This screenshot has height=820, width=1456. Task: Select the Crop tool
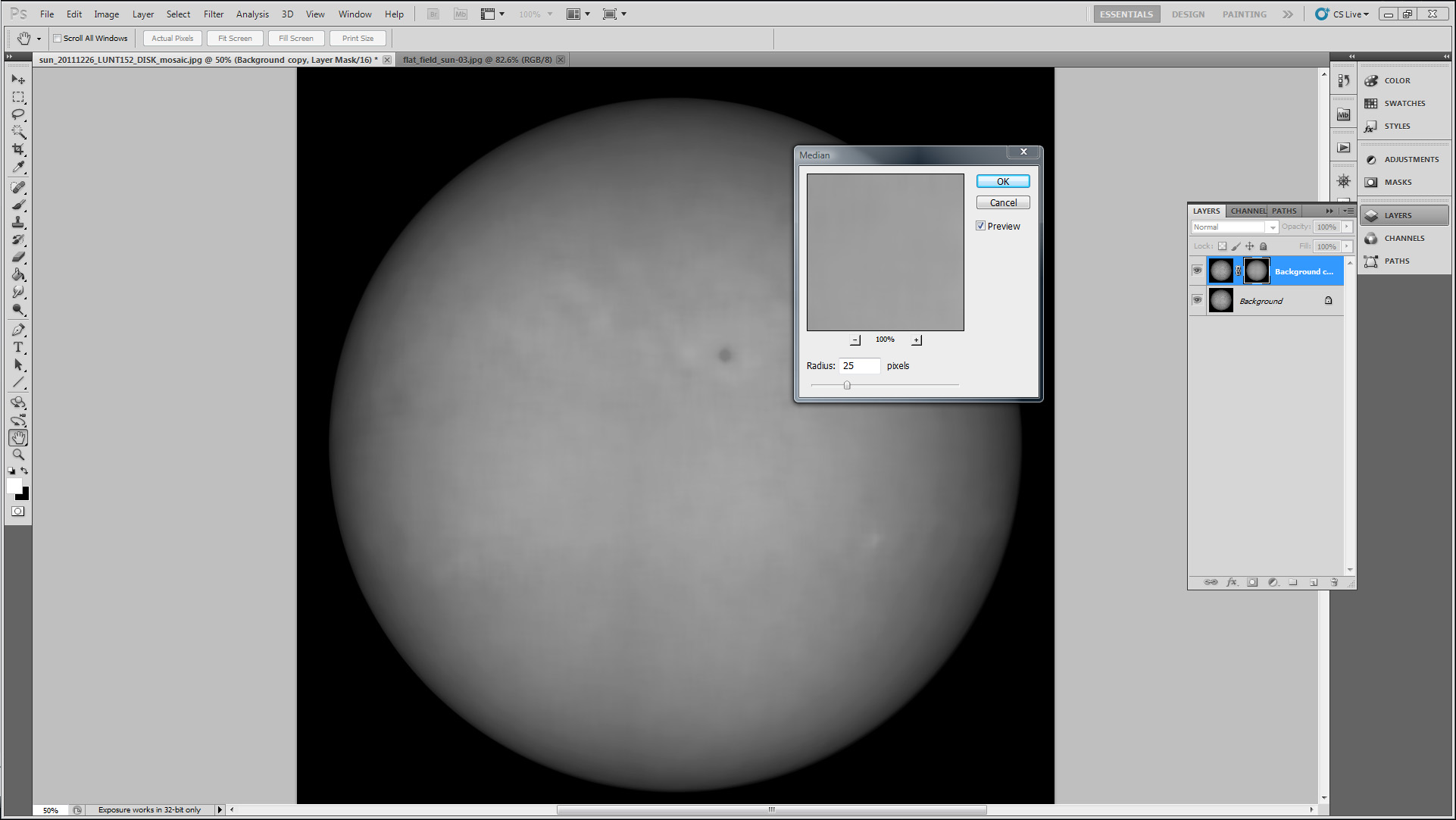(x=18, y=149)
